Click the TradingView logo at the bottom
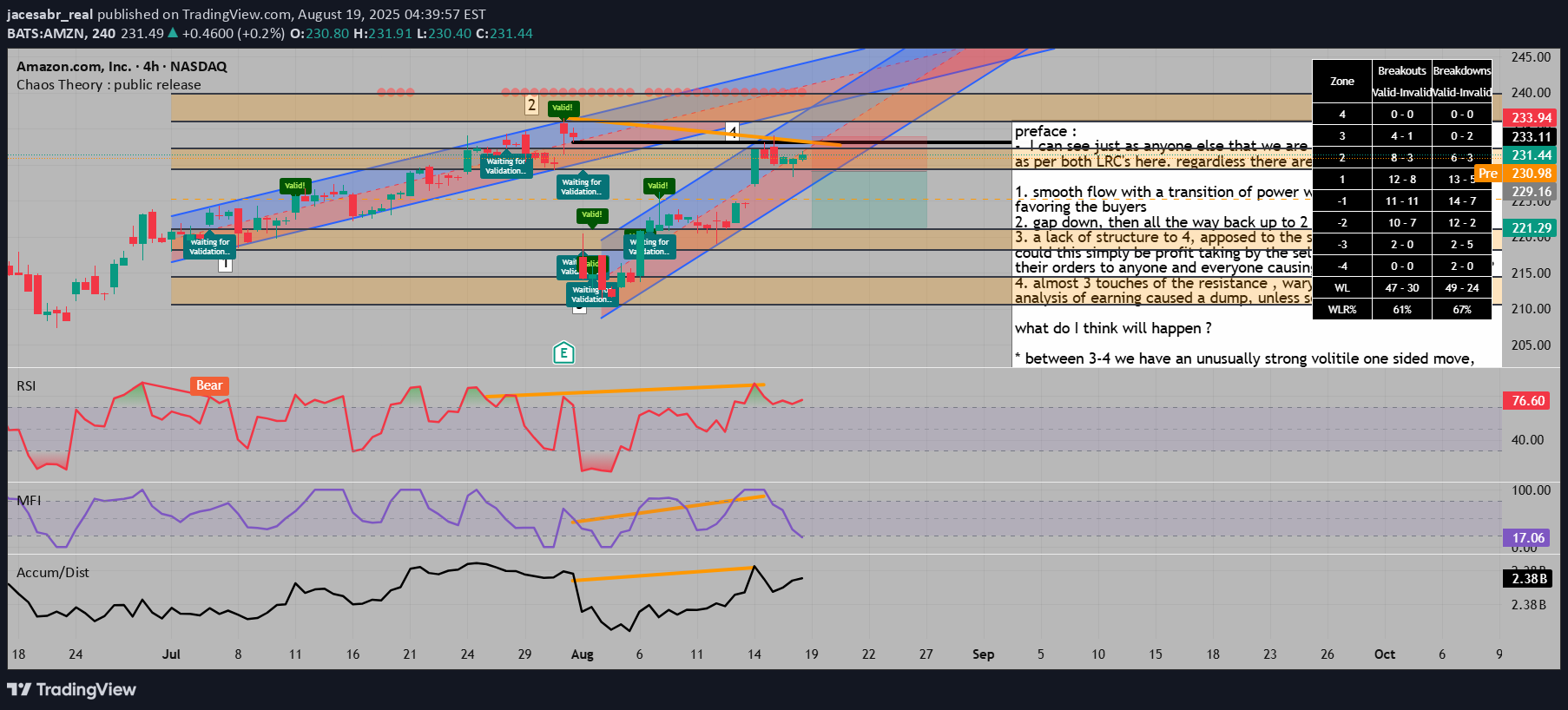The image size is (1568, 710). coord(72,689)
